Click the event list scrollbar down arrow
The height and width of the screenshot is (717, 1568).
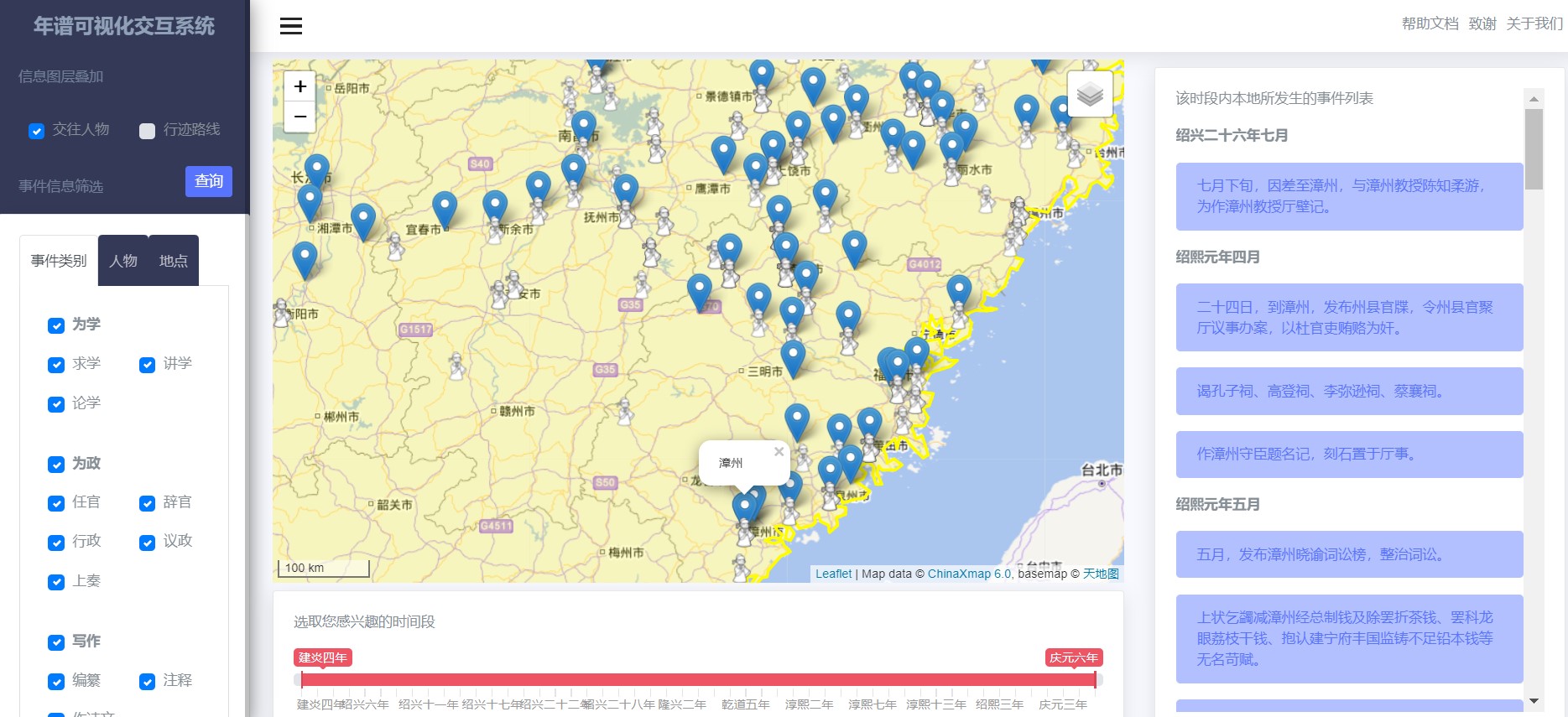(x=1534, y=701)
